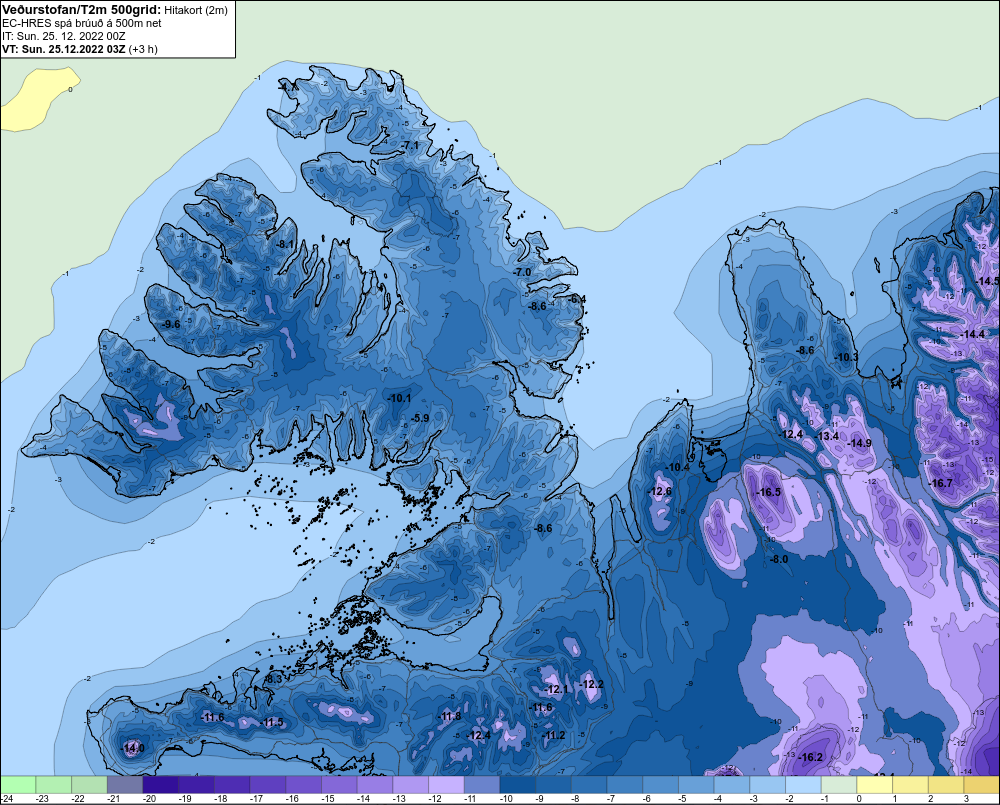Choose the pale green -1 legend swatch
Image resolution: width=1000 pixels, height=805 pixels.
pyautogui.click(x=839, y=785)
